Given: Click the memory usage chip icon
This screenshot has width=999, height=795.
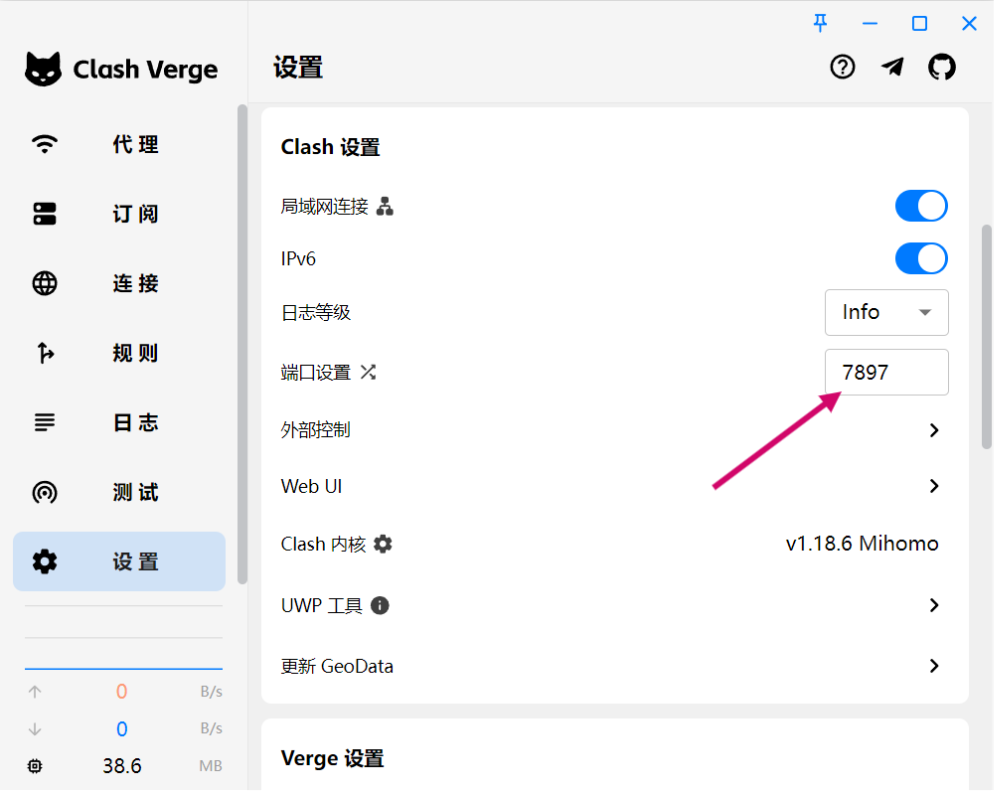Looking at the screenshot, I should click(35, 766).
